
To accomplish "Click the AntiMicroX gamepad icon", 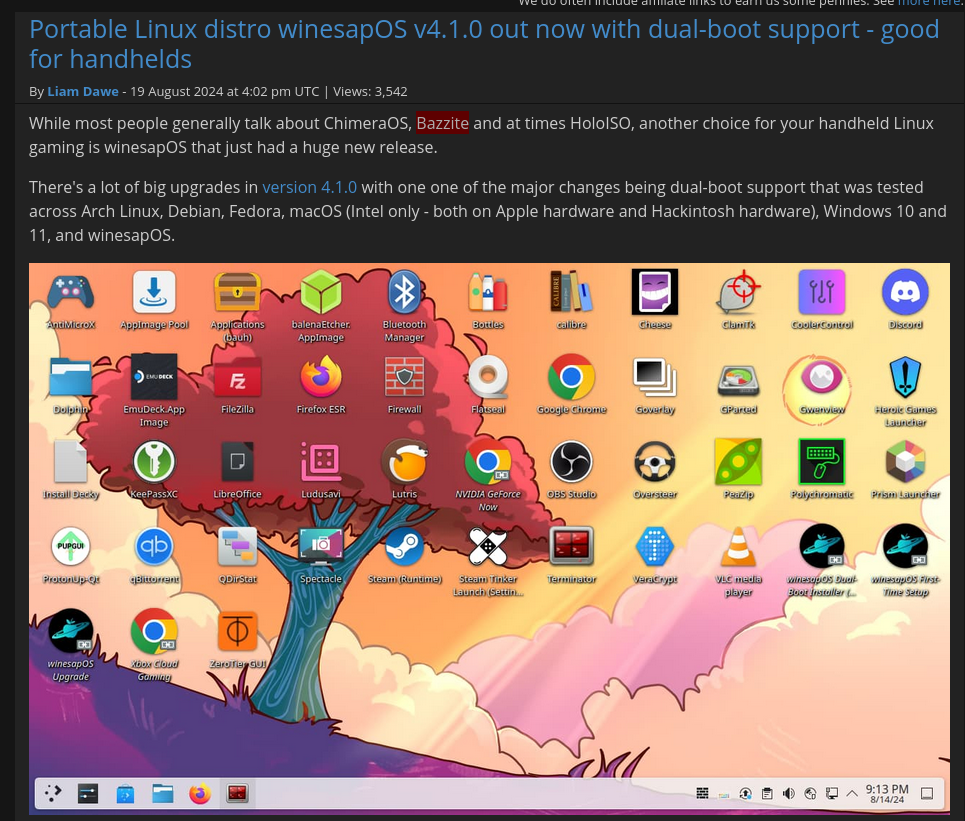I will pyautogui.click(x=71, y=292).
